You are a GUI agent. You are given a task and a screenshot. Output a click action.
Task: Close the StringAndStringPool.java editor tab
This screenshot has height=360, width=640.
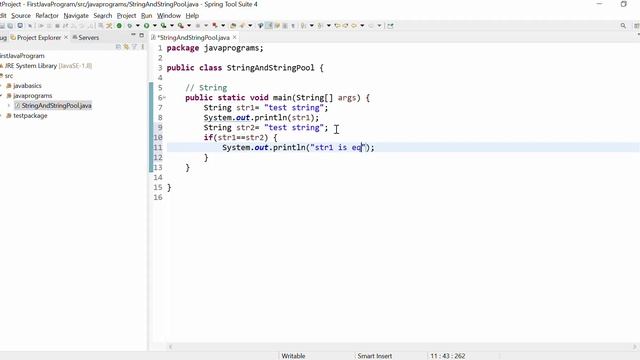pos(234,37)
